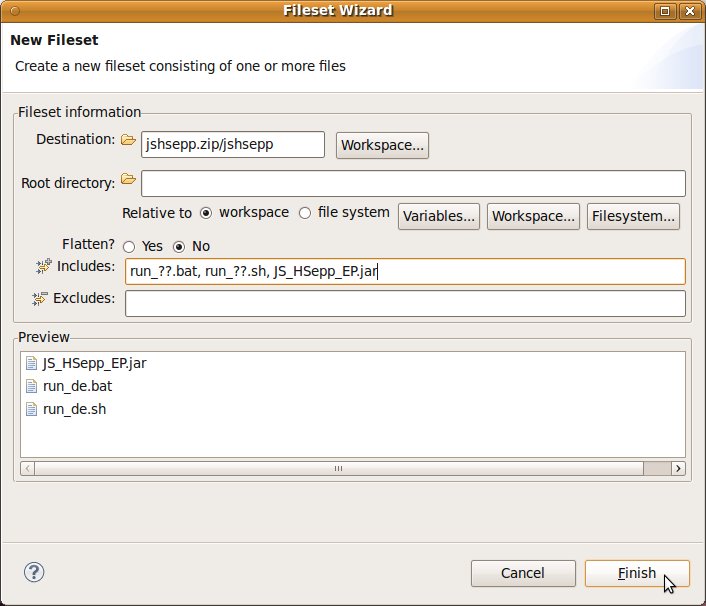Click the Destination folder icon

coord(128,141)
